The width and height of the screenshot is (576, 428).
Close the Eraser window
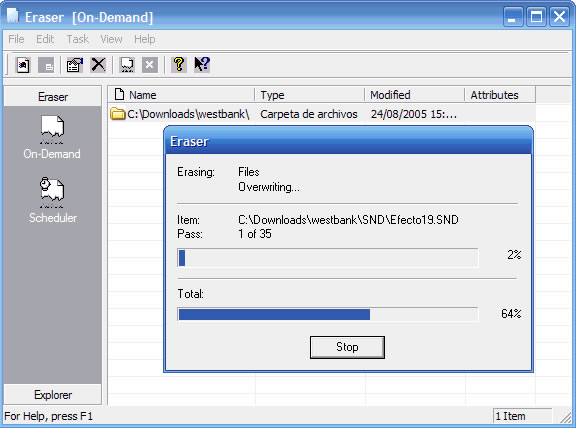[x=559, y=17]
